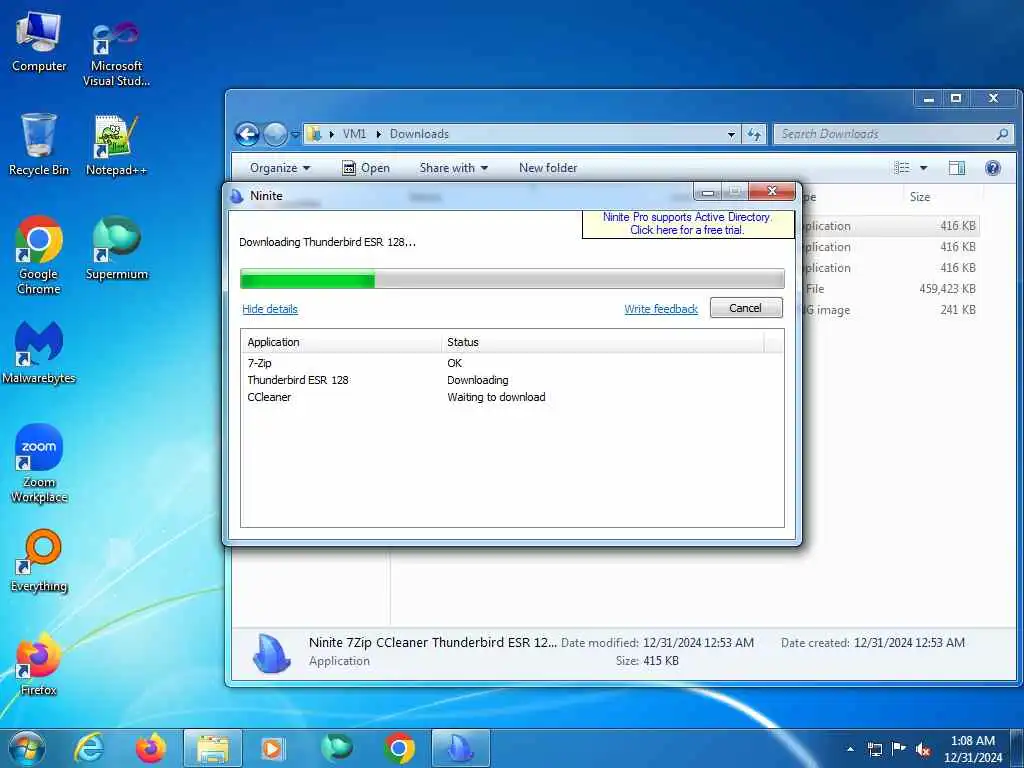Open the Action Center flag icon

coord(899,748)
